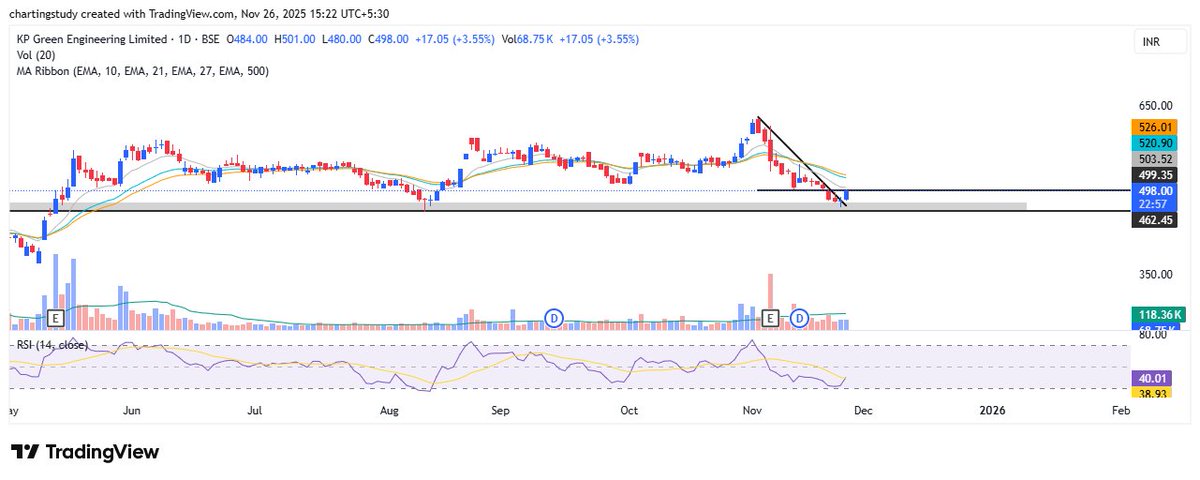Click the Oct label on time axis
The height and width of the screenshot is (480, 1200).
point(629,410)
